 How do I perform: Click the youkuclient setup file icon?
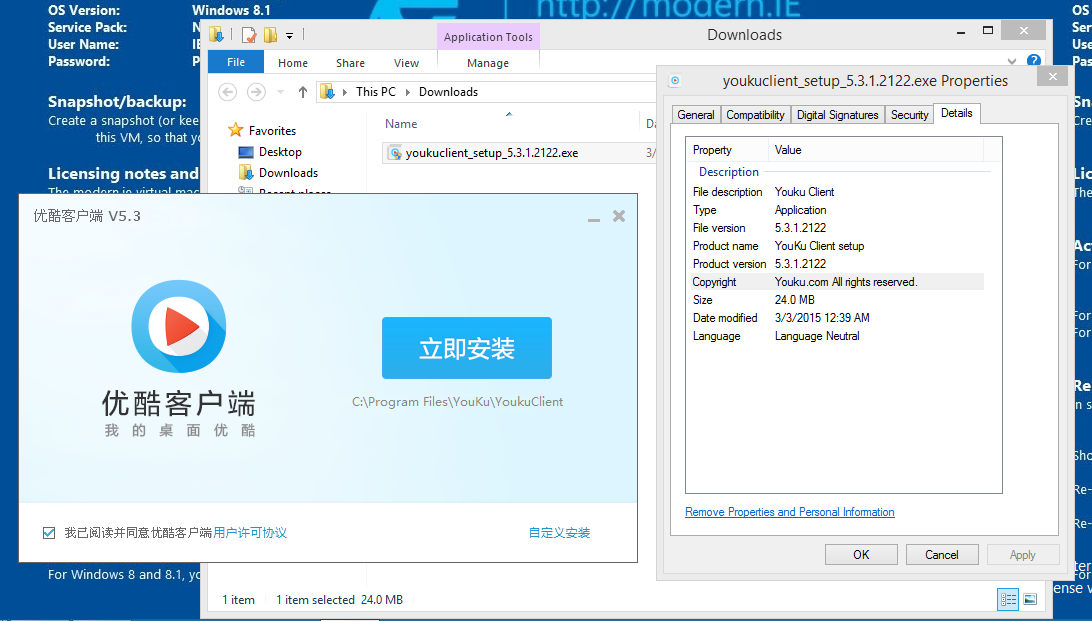(x=395, y=153)
